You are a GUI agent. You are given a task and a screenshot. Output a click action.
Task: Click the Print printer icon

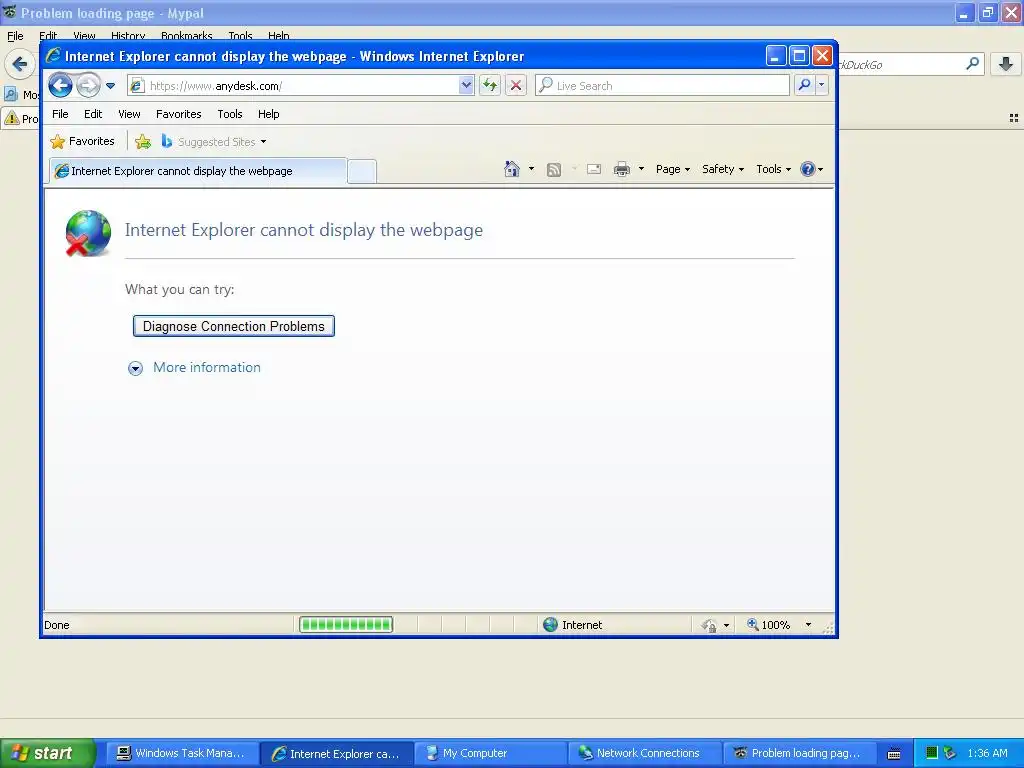(622, 169)
